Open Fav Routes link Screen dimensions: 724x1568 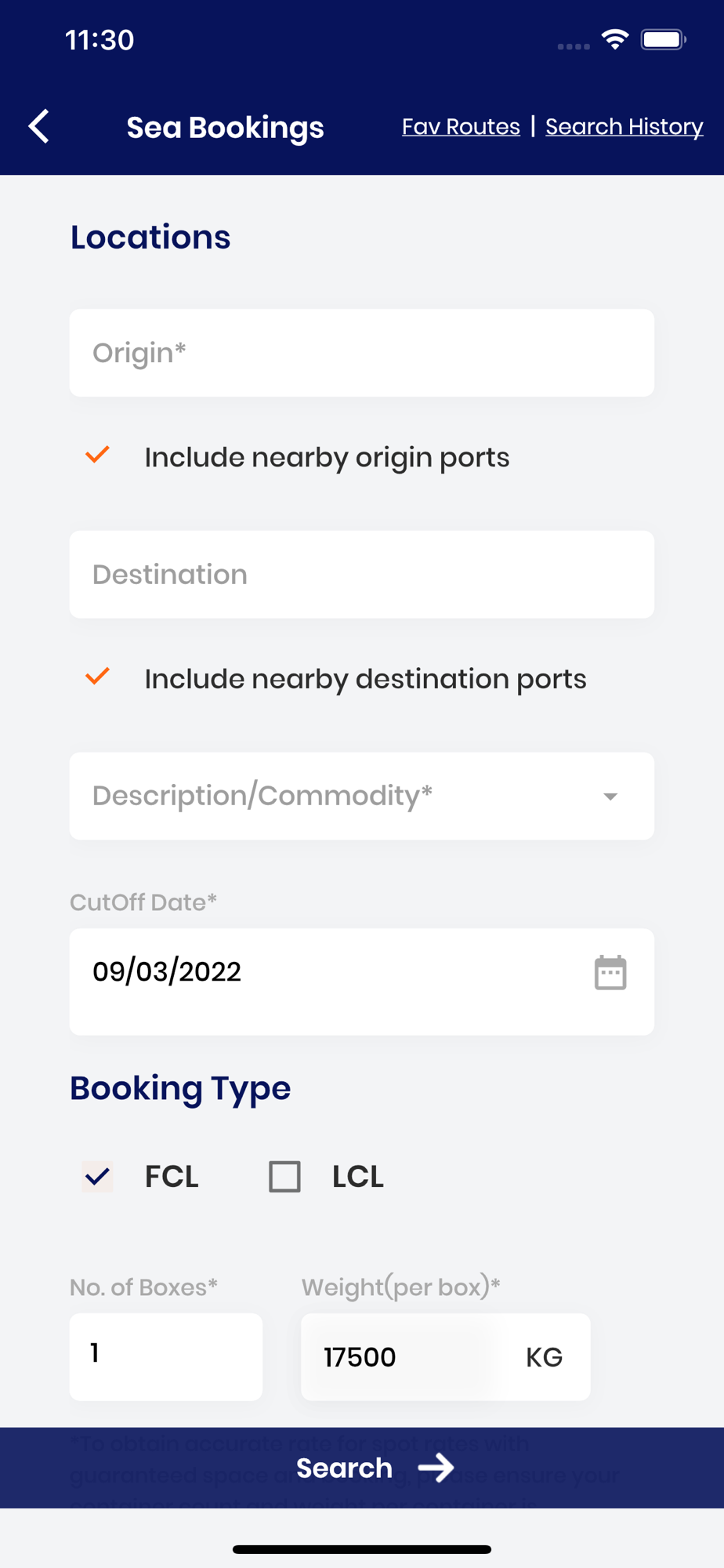pos(461,126)
